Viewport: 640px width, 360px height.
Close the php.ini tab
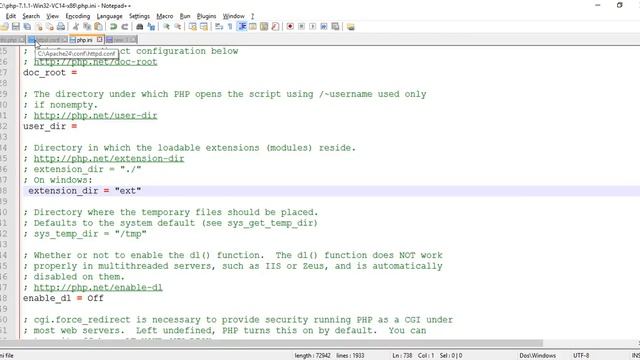(x=100, y=40)
